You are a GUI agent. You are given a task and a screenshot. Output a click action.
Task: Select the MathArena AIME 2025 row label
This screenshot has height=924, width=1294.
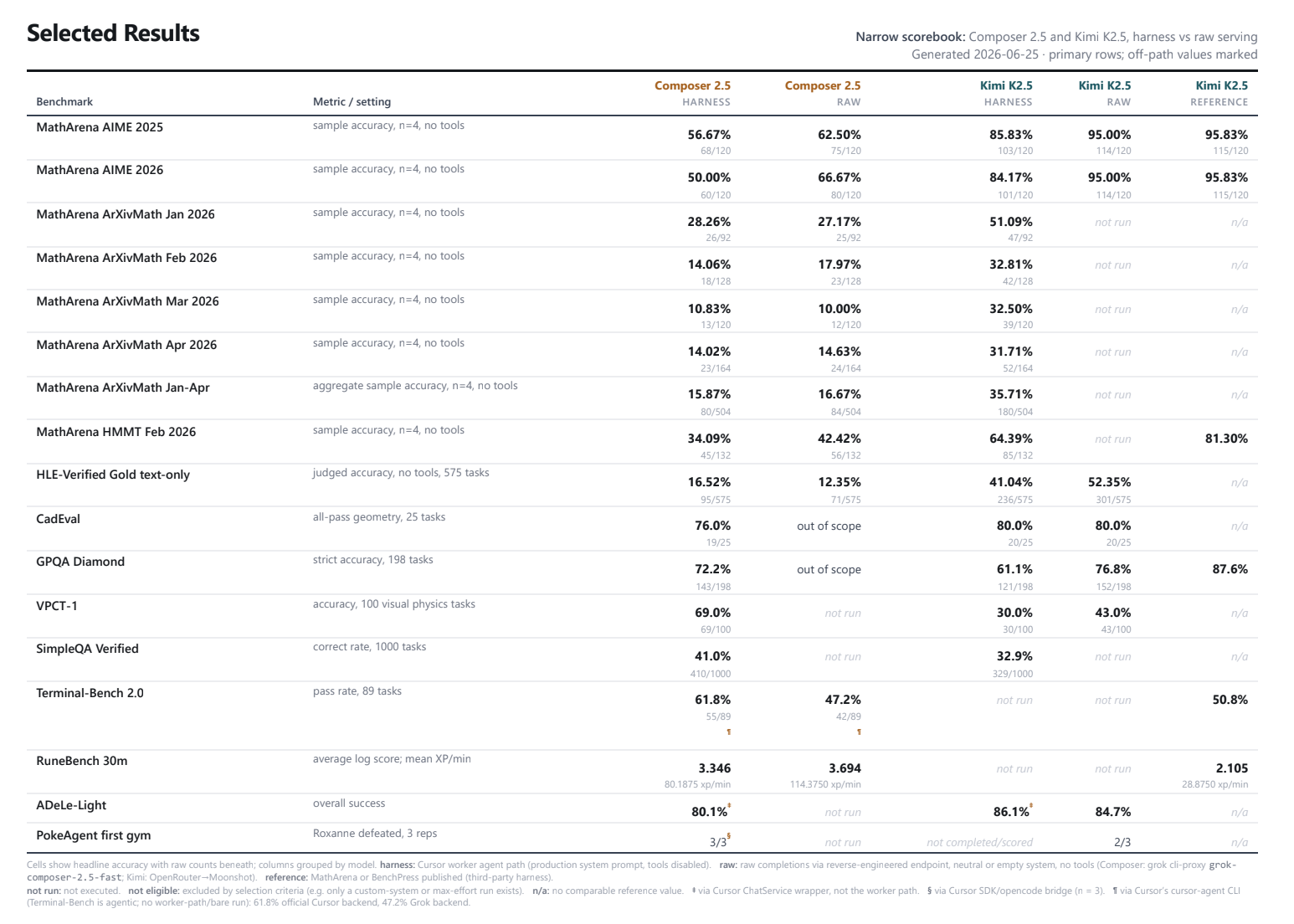point(100,127)
